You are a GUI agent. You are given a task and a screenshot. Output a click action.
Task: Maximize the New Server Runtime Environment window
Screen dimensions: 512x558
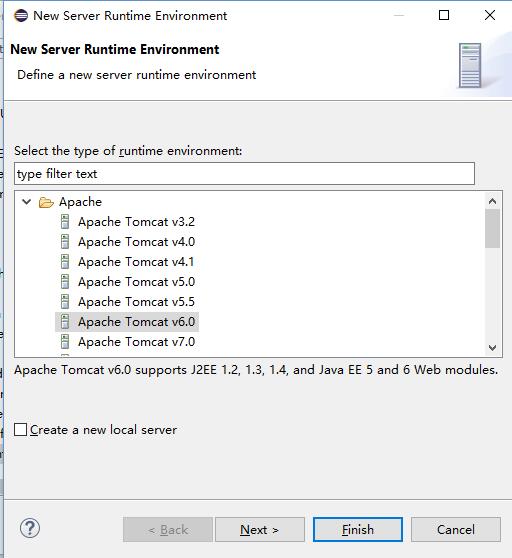[444, 15]
